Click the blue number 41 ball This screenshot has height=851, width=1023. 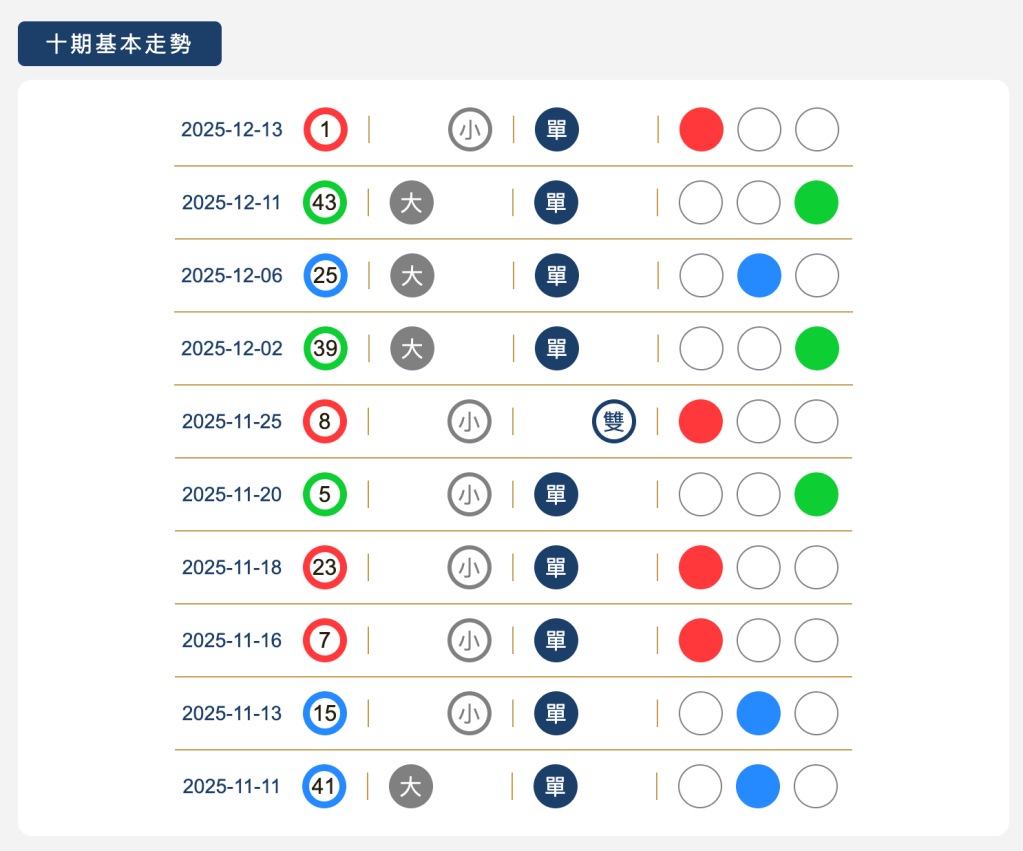pyautogui.click(x=324, y=786)
